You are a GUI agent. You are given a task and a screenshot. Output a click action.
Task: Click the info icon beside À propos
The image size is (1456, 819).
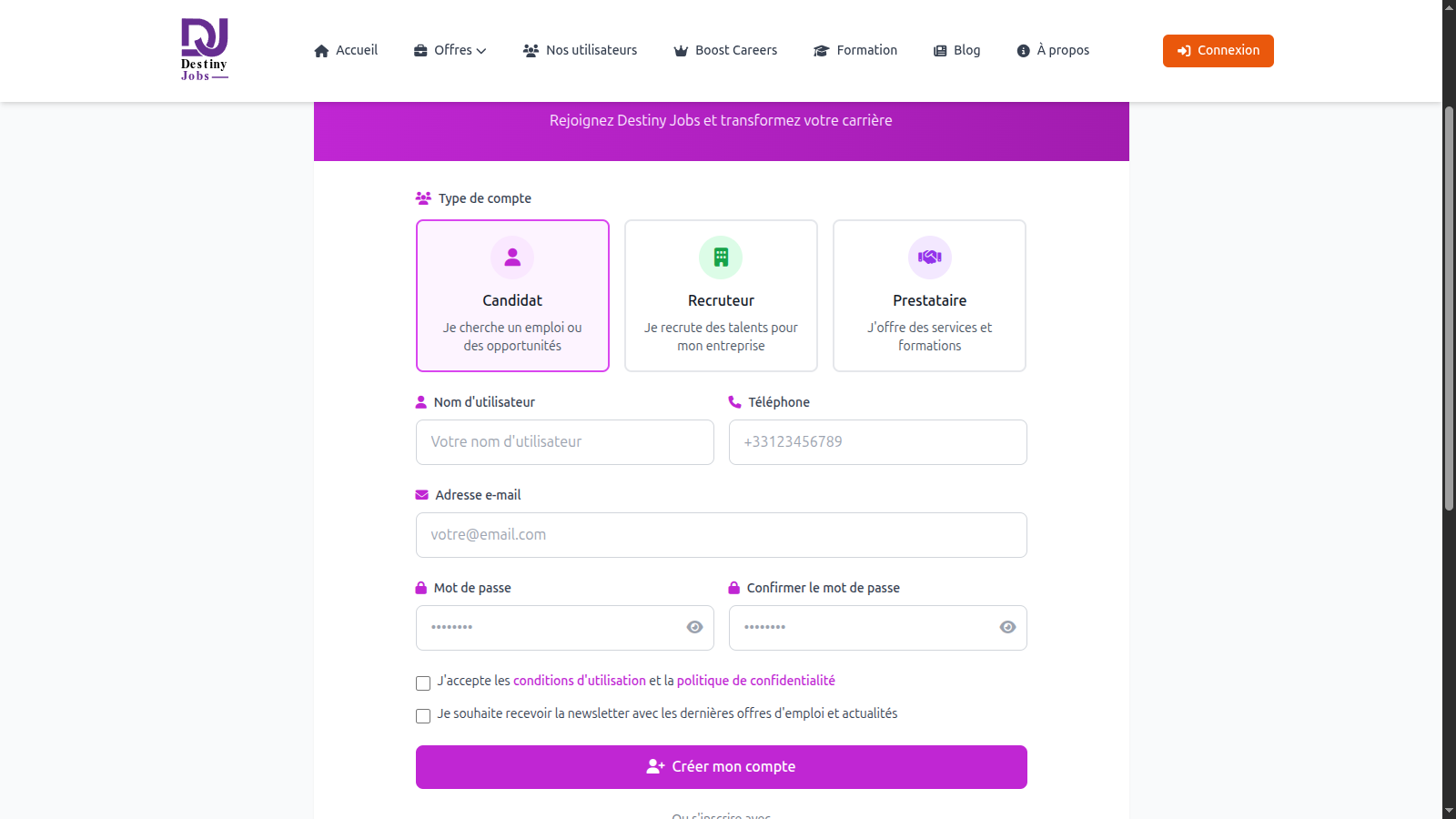(x=1023, y=51)
